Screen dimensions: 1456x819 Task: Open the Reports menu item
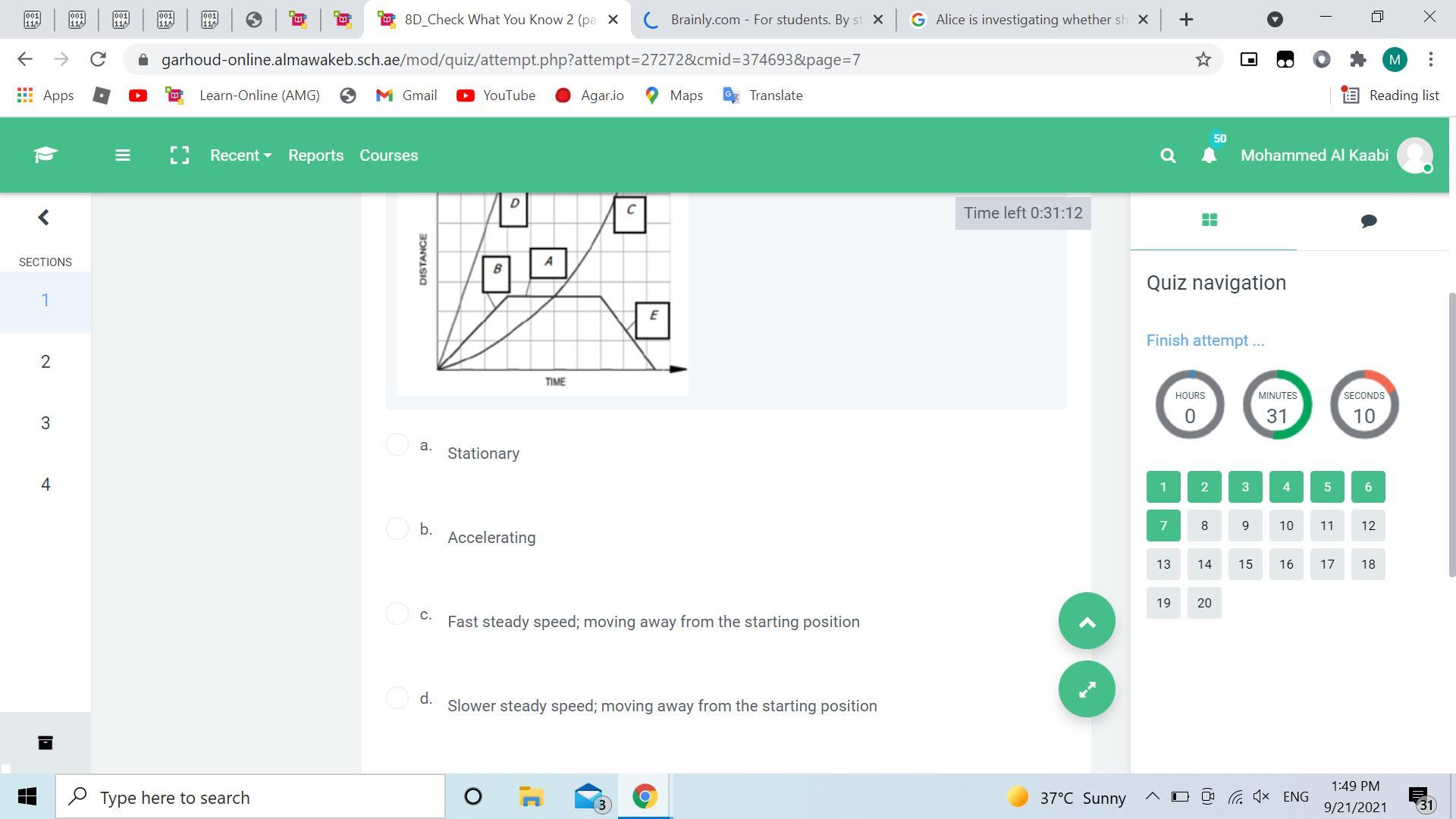(x=315, y=155)
